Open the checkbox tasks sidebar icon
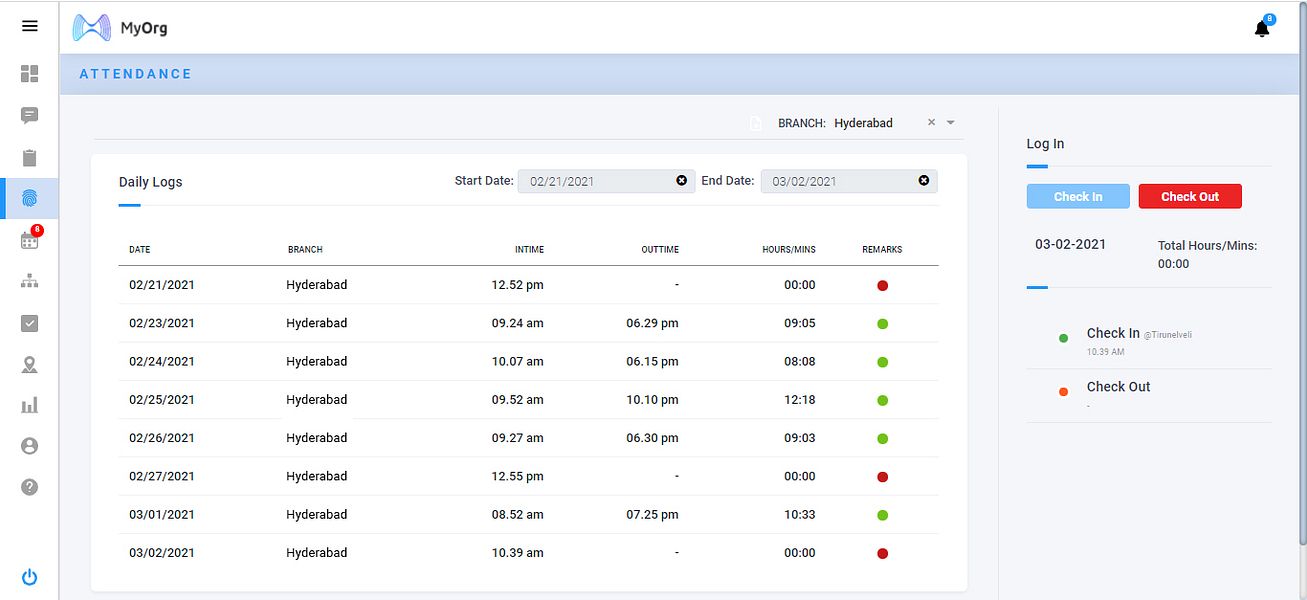This screenshot has width=1307, height=600. 29,323
